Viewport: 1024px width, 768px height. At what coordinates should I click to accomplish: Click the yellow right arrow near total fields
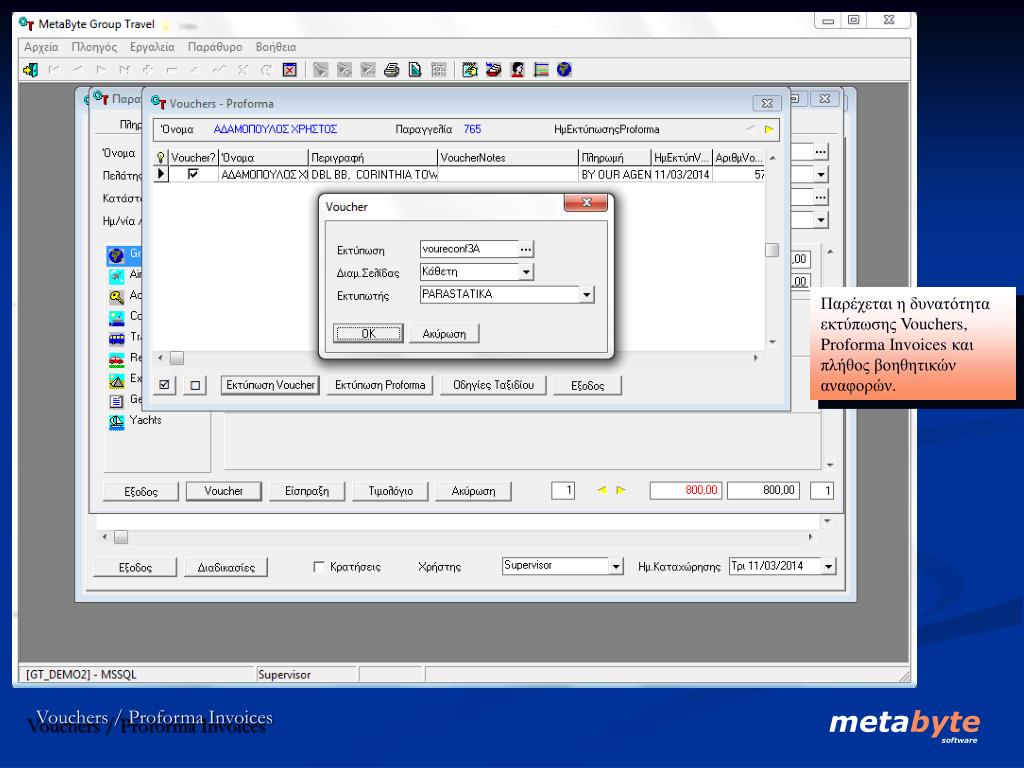point(620,490)
